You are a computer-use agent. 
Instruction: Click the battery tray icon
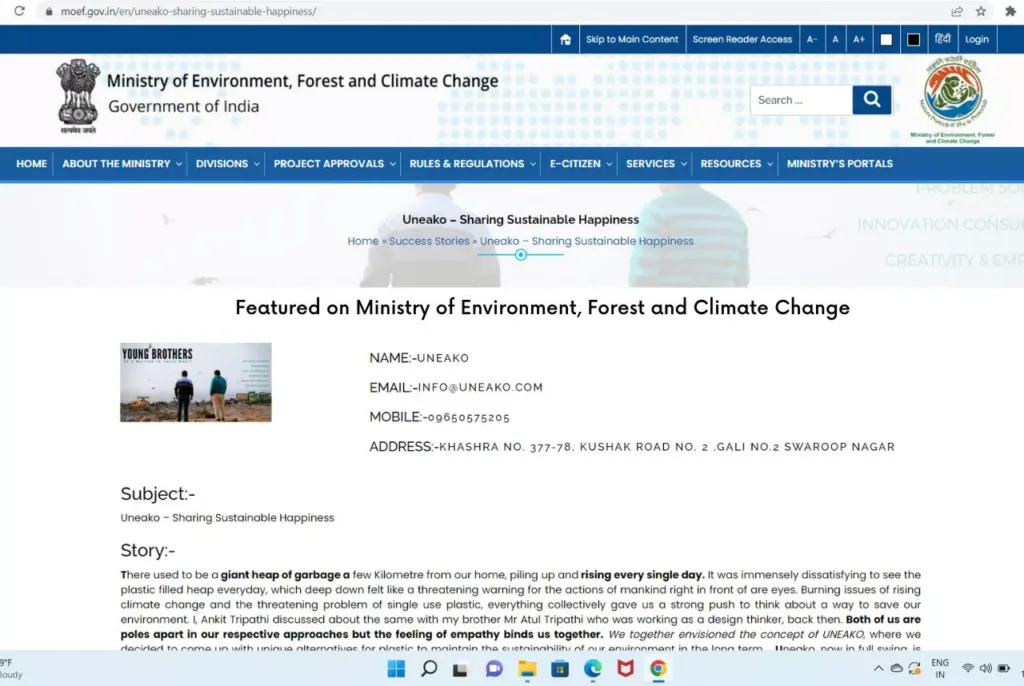click(1004, 668)
